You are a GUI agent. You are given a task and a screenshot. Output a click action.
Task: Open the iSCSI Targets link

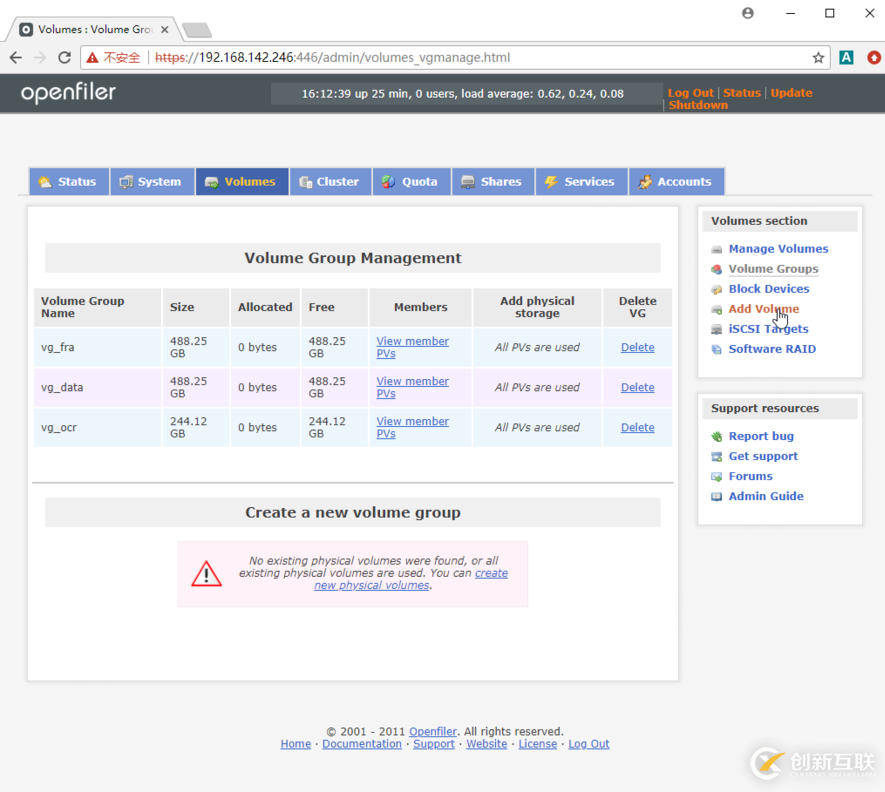point(768,329)
